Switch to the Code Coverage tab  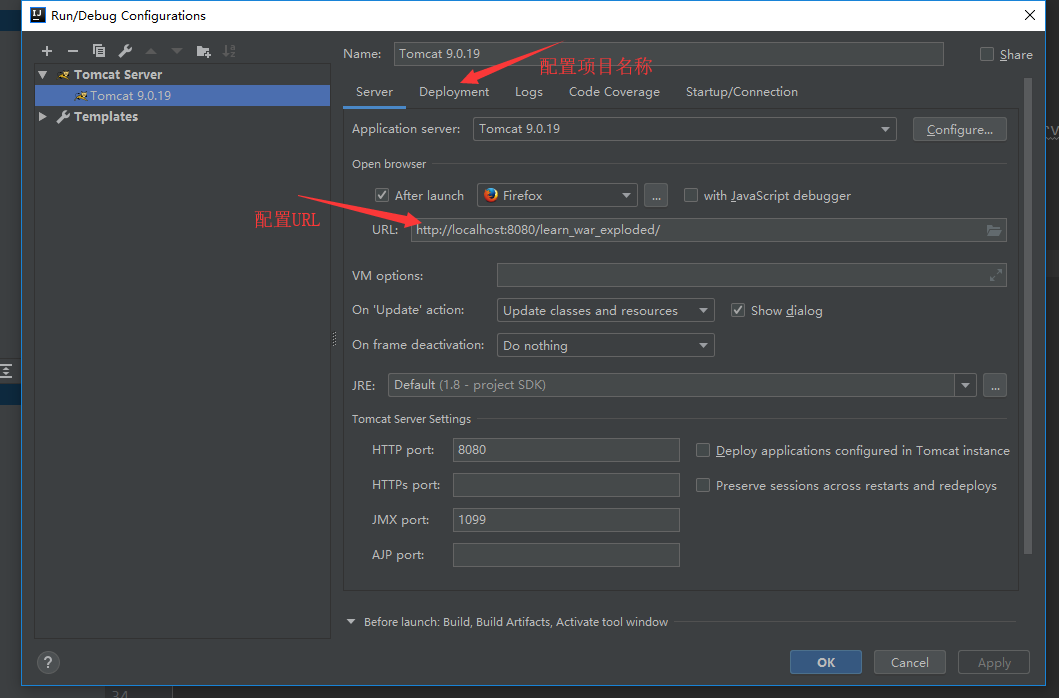[614, 92]
